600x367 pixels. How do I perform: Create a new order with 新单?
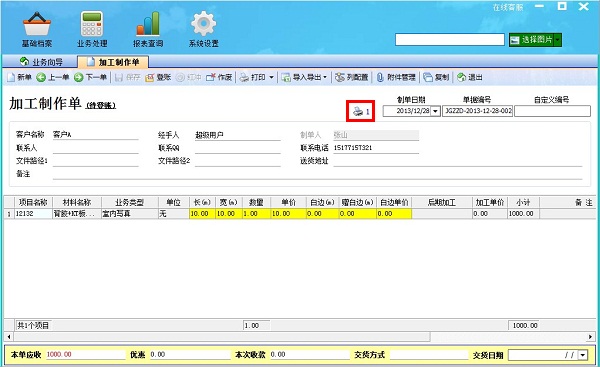click(x=20, y=77)
